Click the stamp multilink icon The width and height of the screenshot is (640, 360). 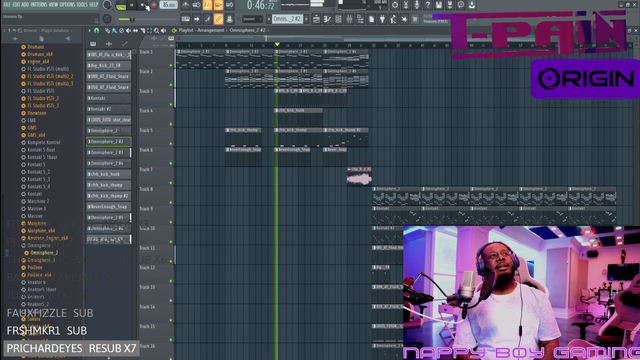point(229,19)
